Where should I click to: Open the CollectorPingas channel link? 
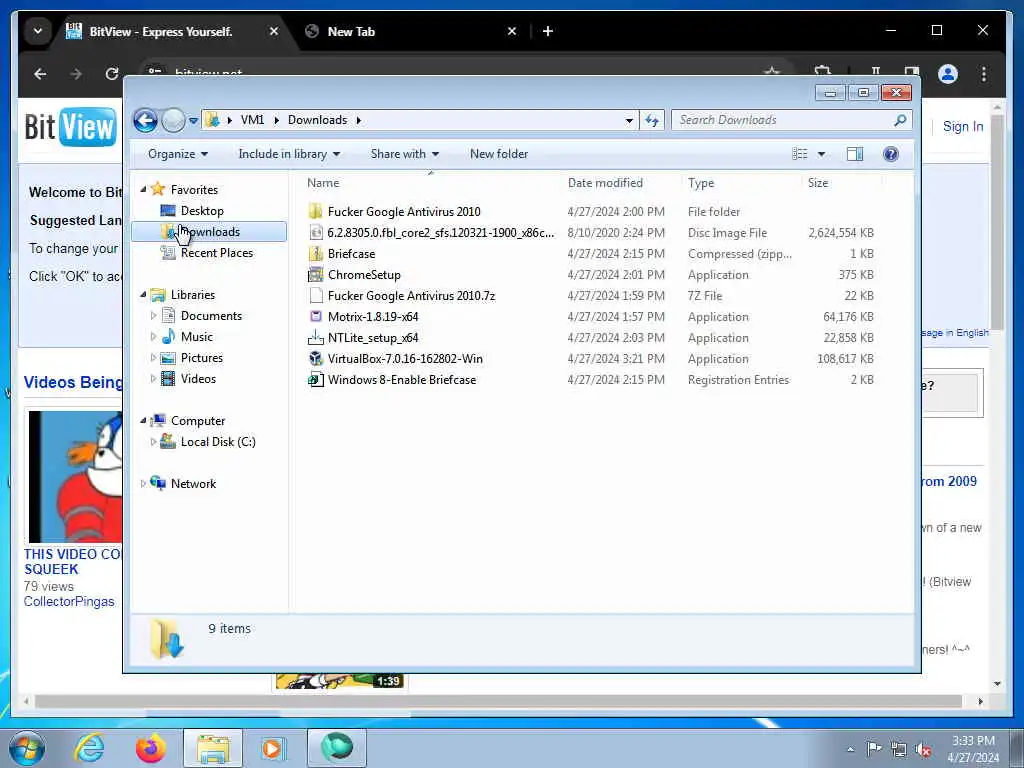(x=69, y=601)
